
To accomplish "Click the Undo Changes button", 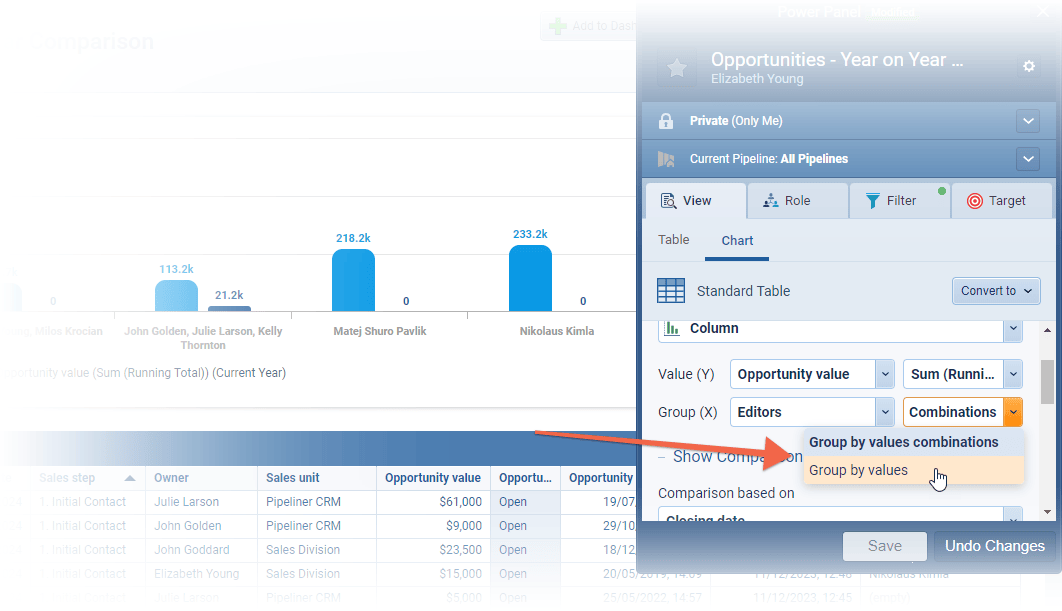I will click(994, 546).
